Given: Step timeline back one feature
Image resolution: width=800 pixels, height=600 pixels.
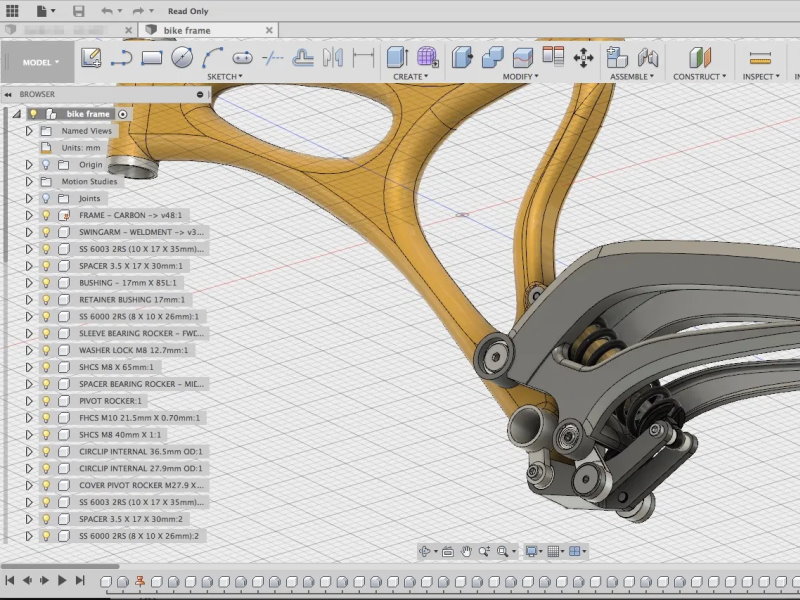Looking at the screenshot, I should [27, 580].
